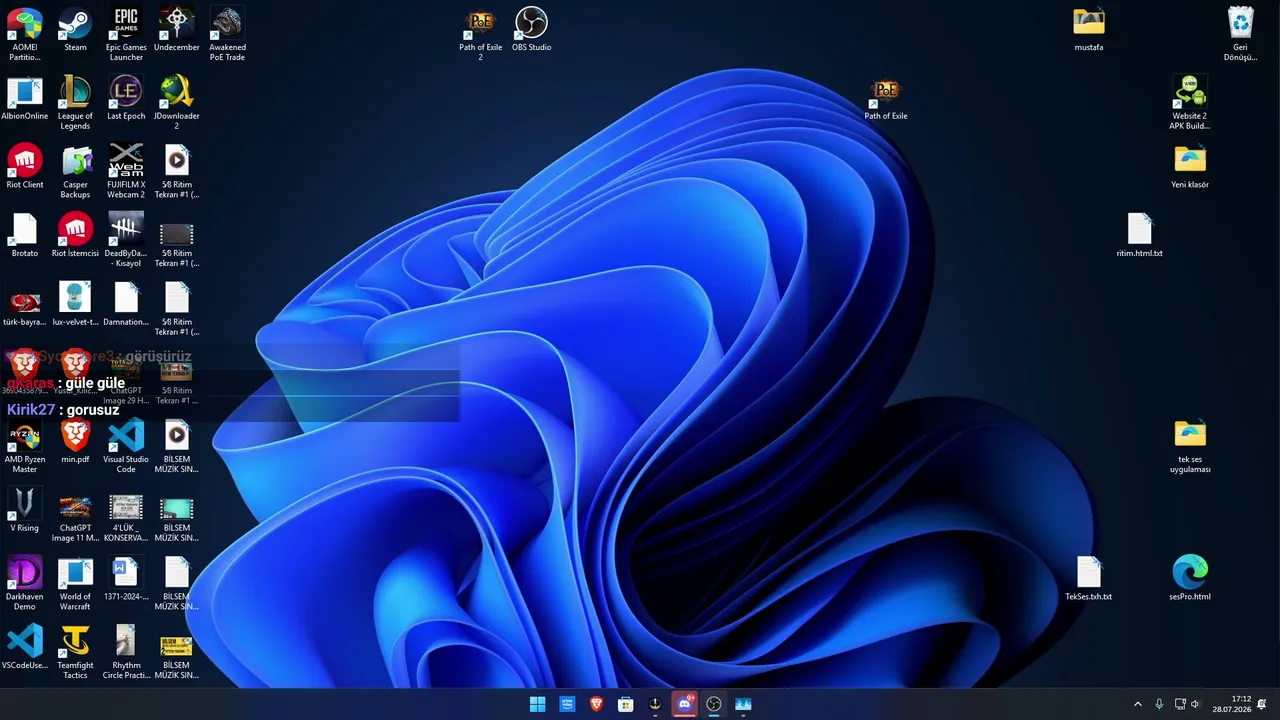Click the microphone icon in the tray
The height and width of the screenshot is (720, 1280).
1159,704
